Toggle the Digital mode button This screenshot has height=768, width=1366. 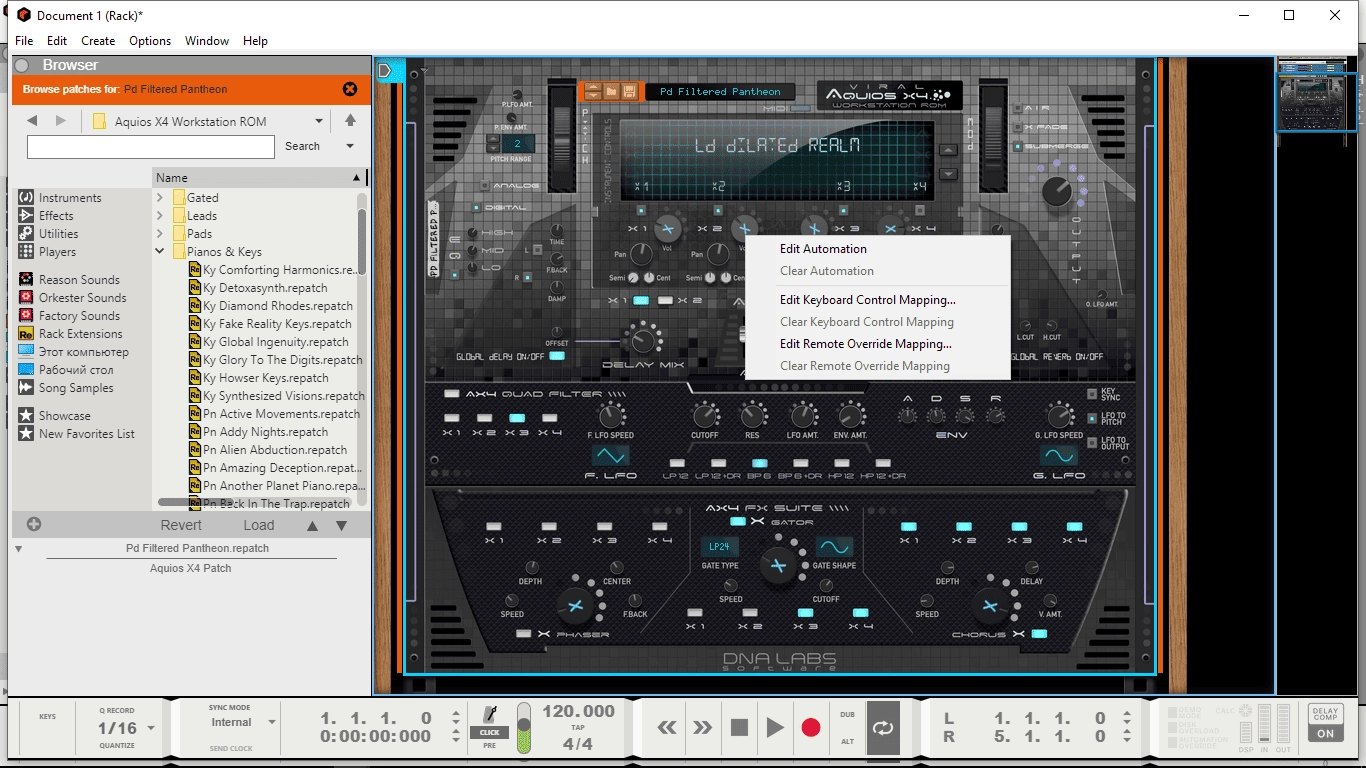(x=475, y=208)
